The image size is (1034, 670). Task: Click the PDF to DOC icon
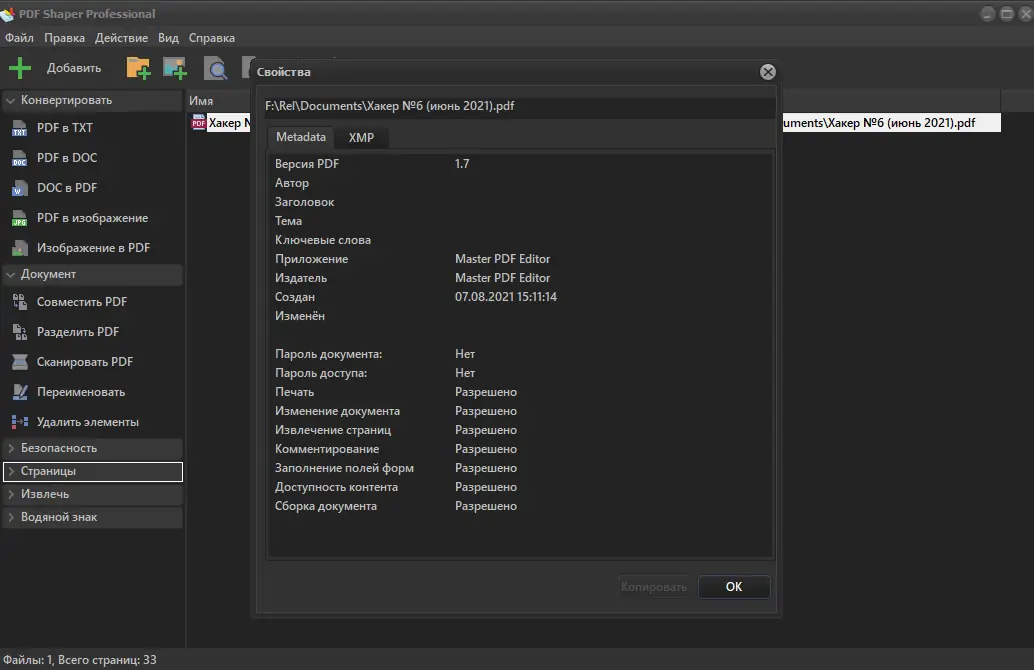tap(20, 158)
